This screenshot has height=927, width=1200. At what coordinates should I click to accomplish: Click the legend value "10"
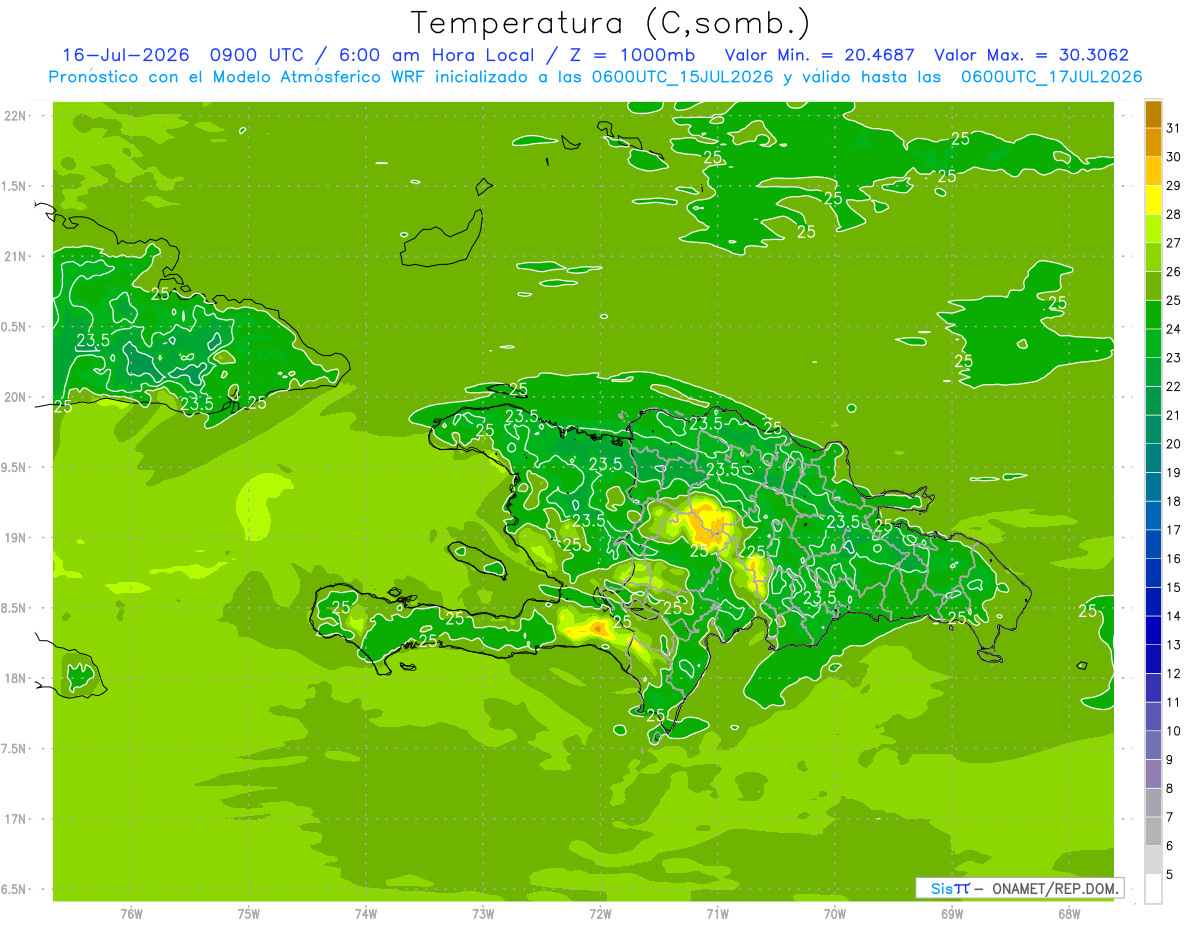(x=1173, y=731)
